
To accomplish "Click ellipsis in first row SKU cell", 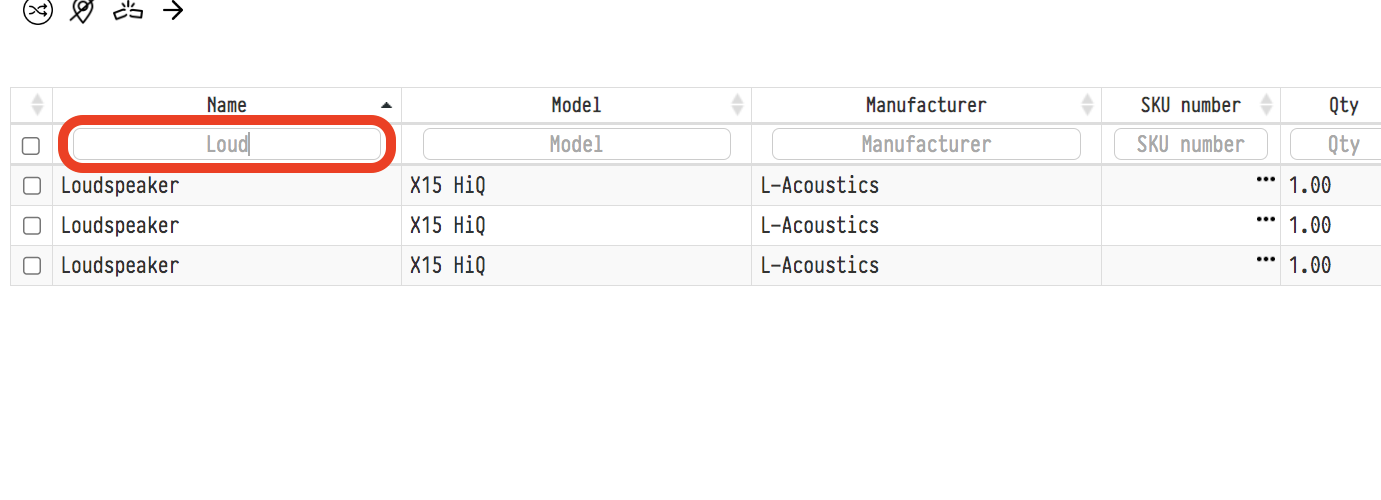I will tap(1266, 179).
